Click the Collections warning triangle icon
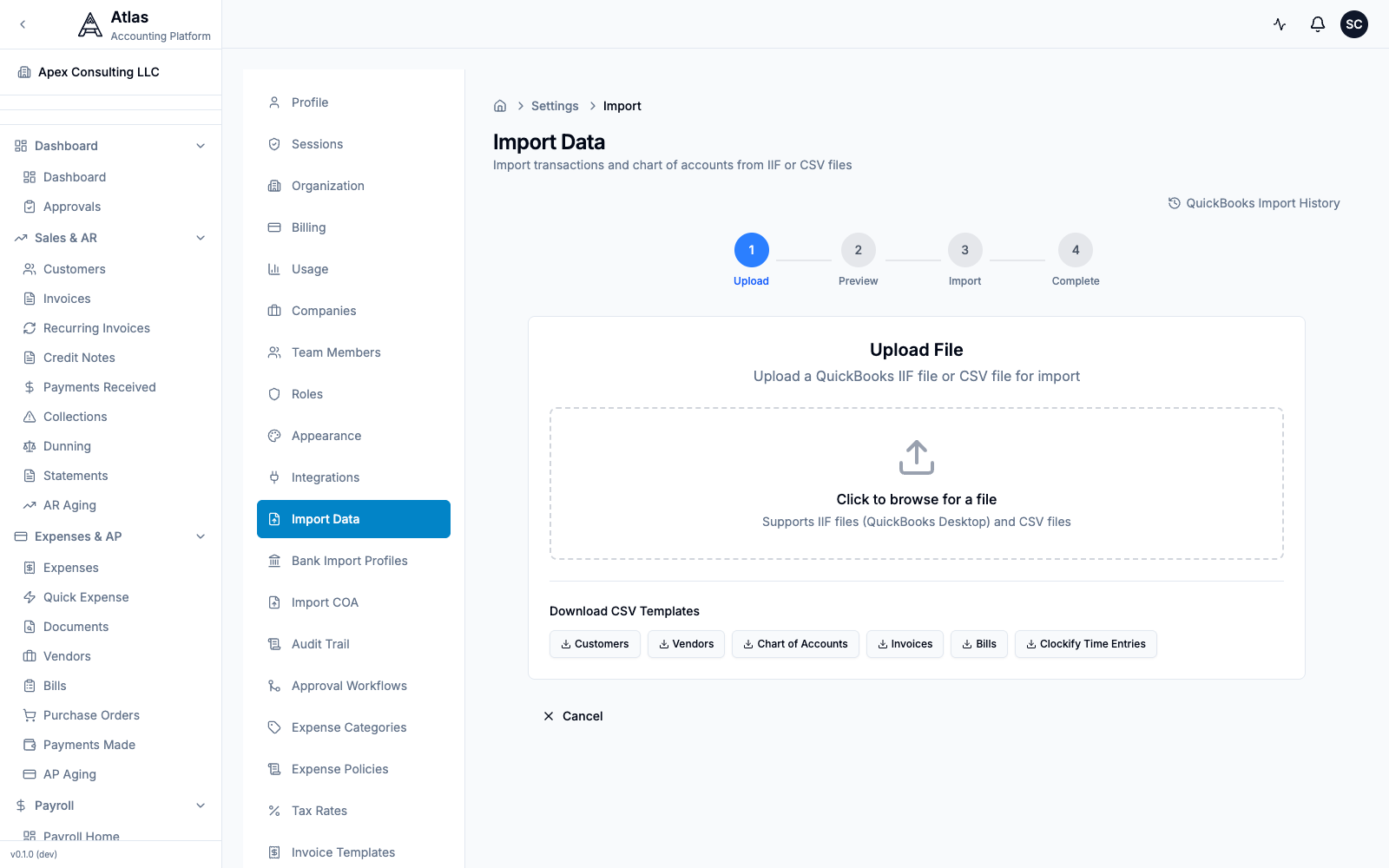The image size is (1389, 868). coord(30,417)
